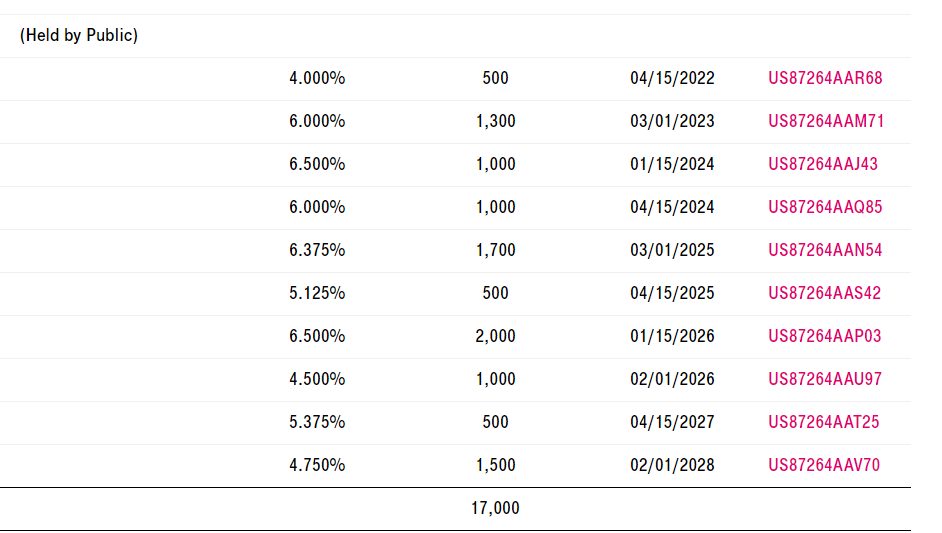Click the 1,300 amount value

(495, 121)
